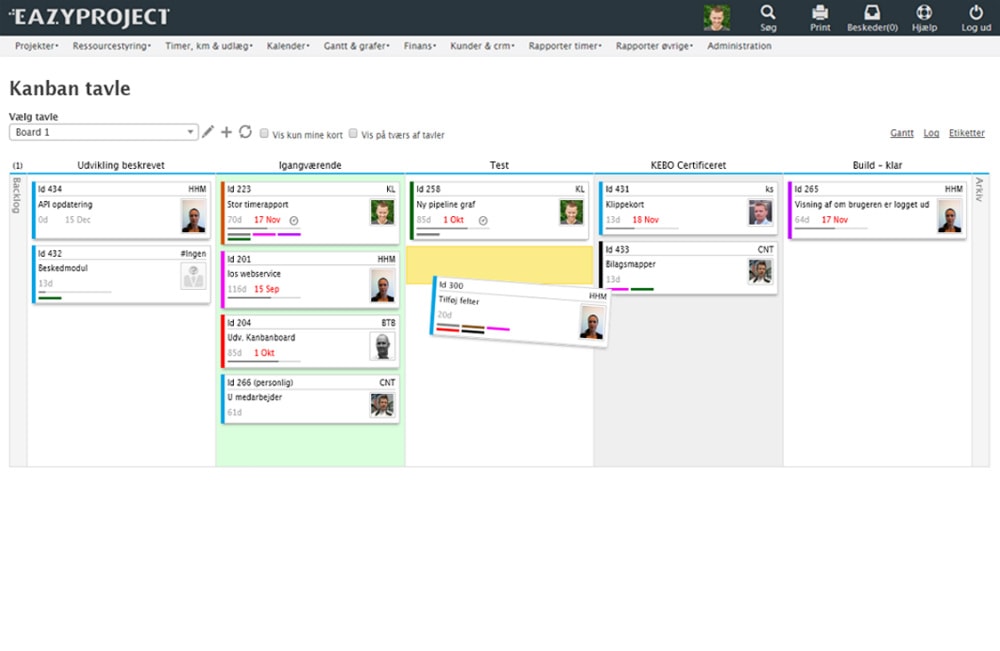
Task: Add a new board with plus icon
Action: pos(226,132)
